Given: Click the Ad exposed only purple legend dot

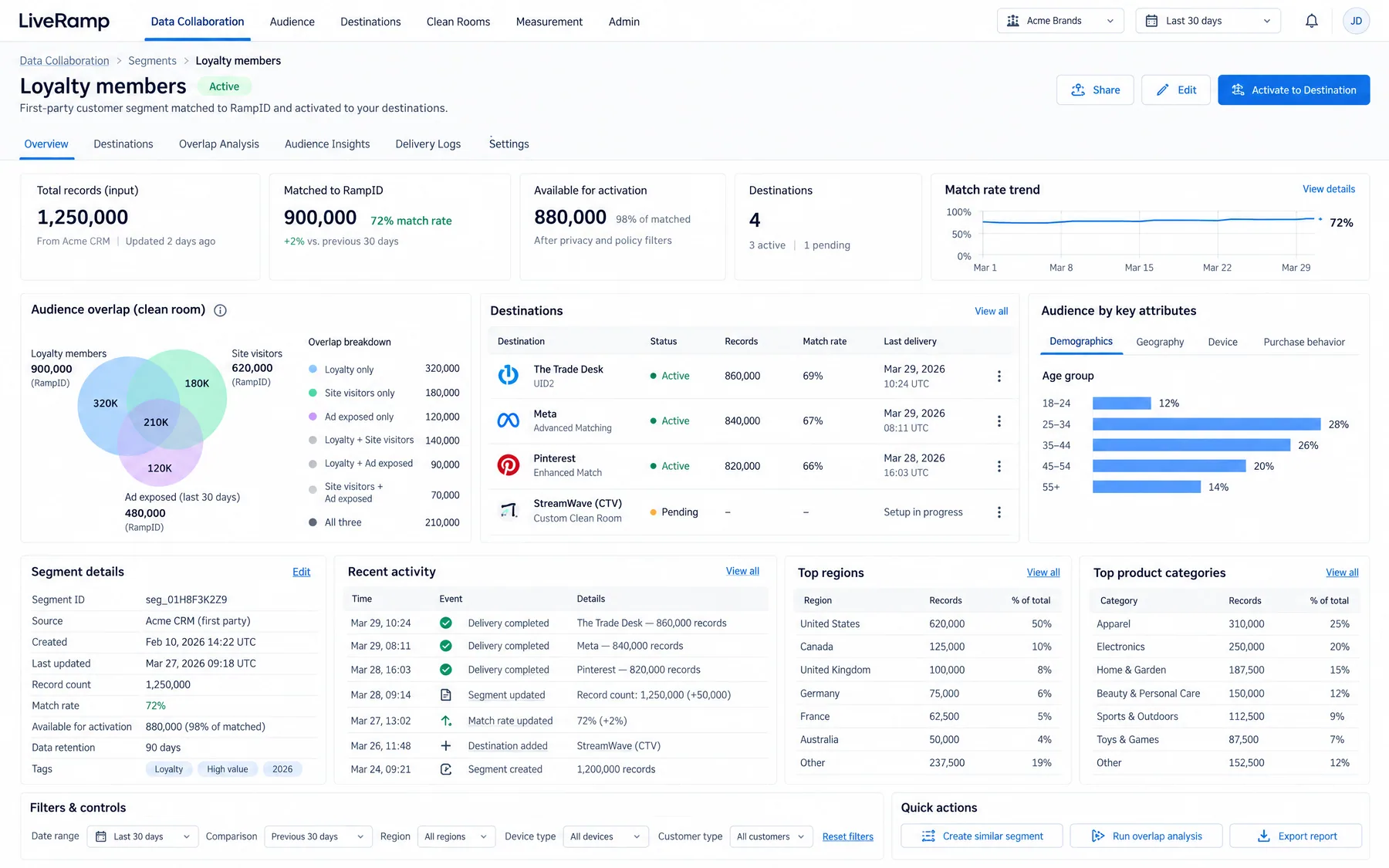Looking at the screenshot, I should click(313, 417).
